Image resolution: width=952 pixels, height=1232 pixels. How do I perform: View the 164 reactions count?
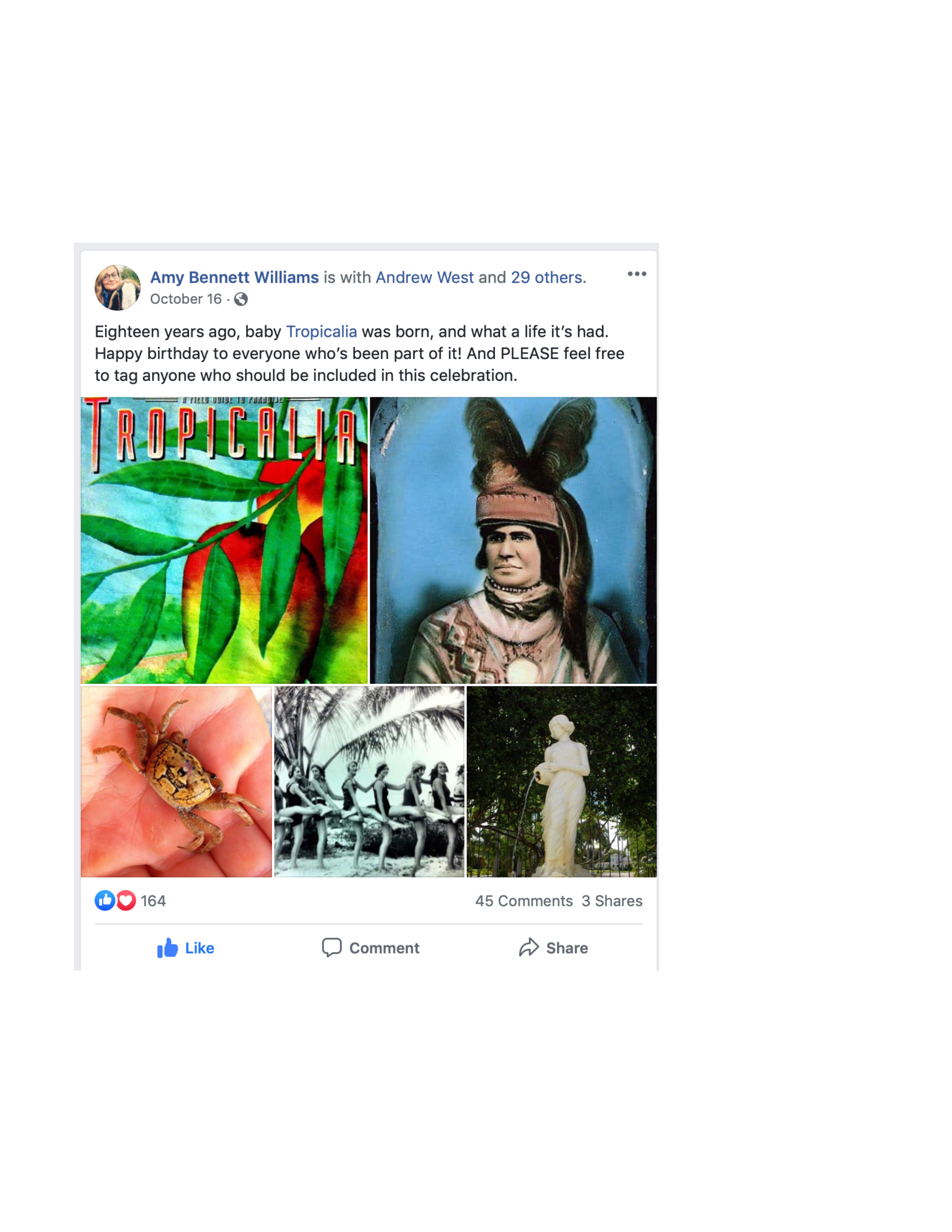click(x=153, y=901)
